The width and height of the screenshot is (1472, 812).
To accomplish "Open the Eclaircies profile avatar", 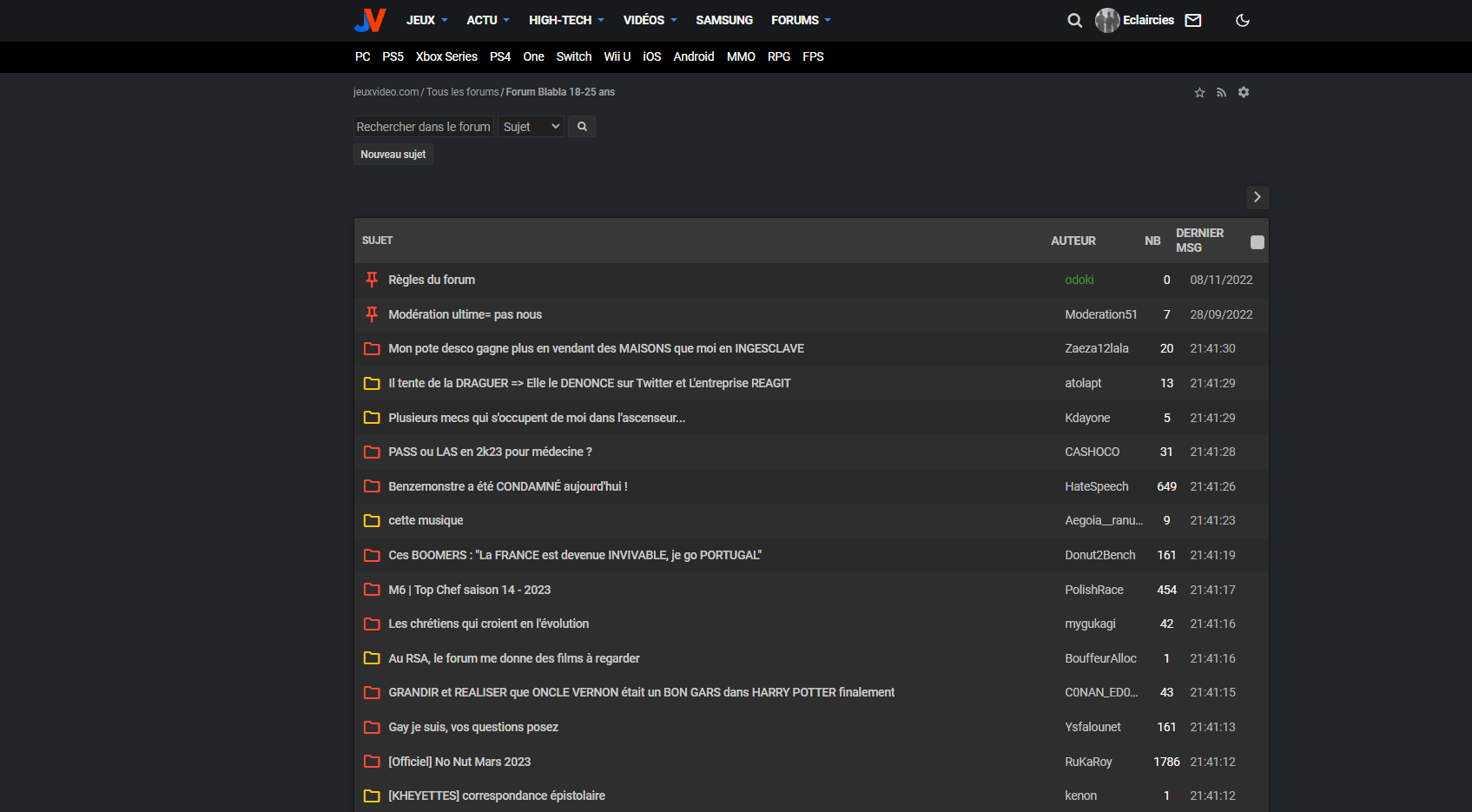I will 1106,20.
